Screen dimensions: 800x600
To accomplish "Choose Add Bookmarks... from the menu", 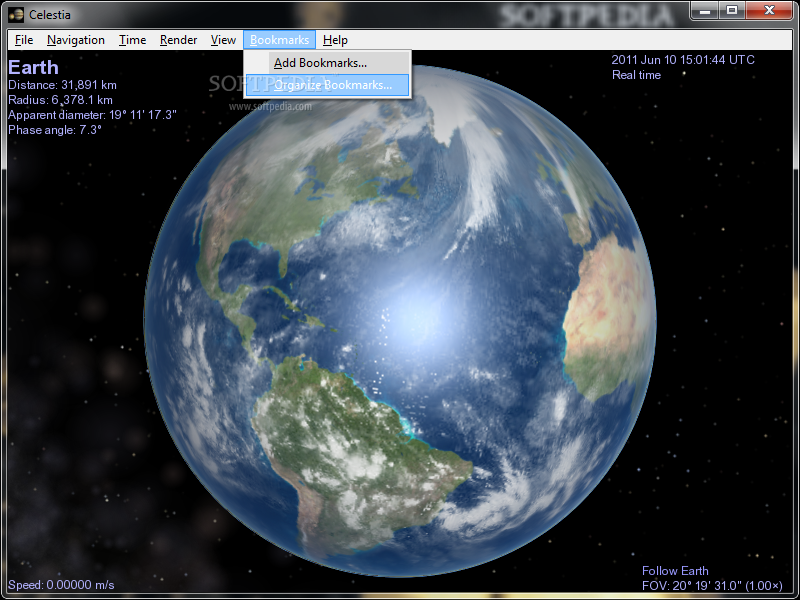I will point(328,63).
